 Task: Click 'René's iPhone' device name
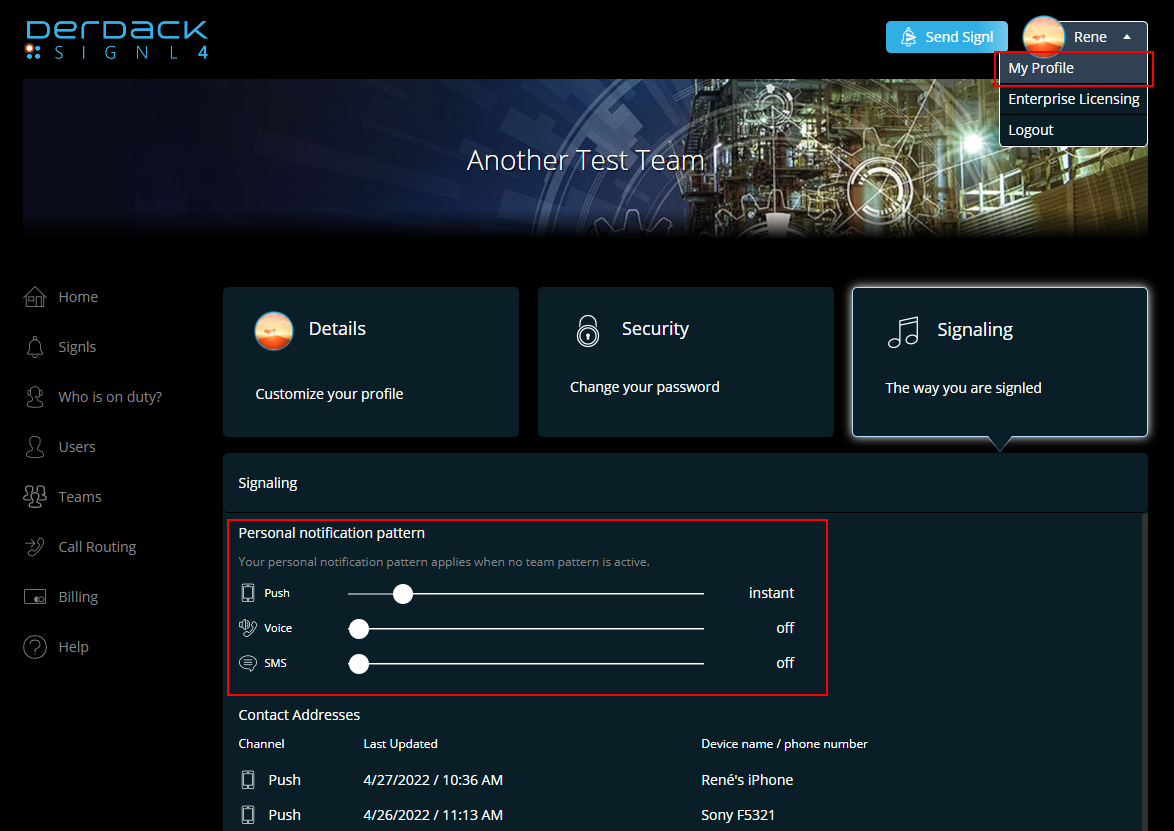pyautogui.click(x=746, y=780)
